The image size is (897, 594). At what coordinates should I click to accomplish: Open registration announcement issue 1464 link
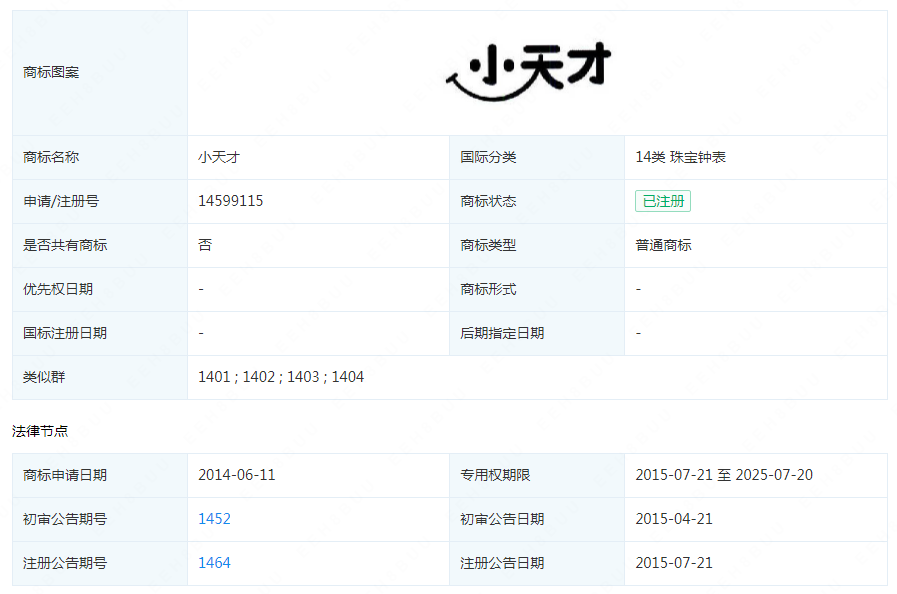(215, 563)
